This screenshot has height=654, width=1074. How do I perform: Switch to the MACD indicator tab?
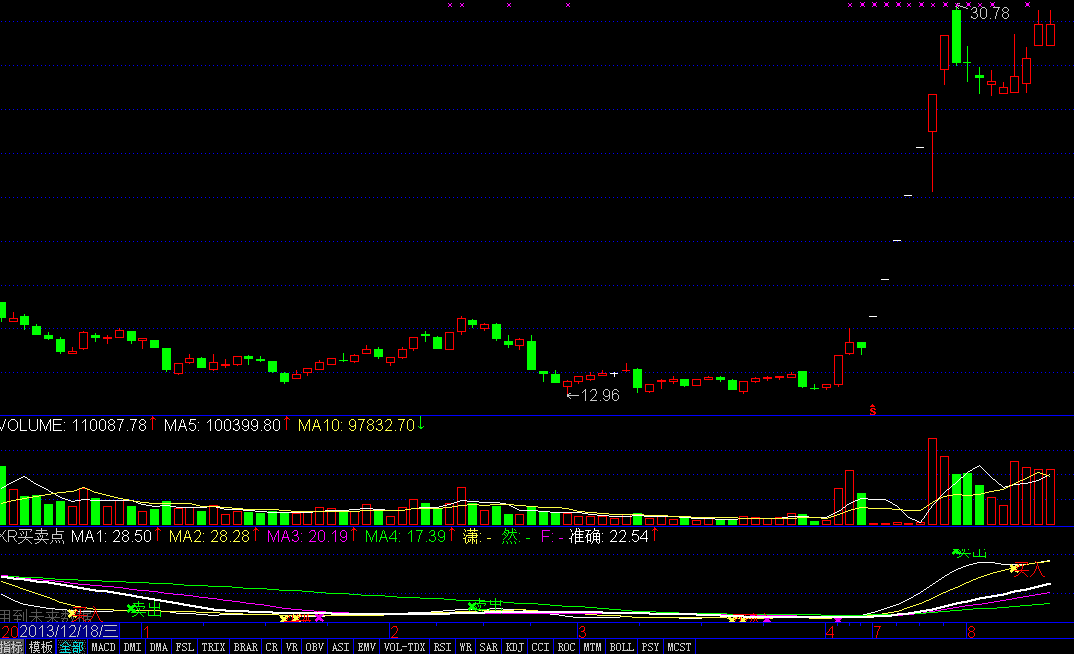coord(104,647)
